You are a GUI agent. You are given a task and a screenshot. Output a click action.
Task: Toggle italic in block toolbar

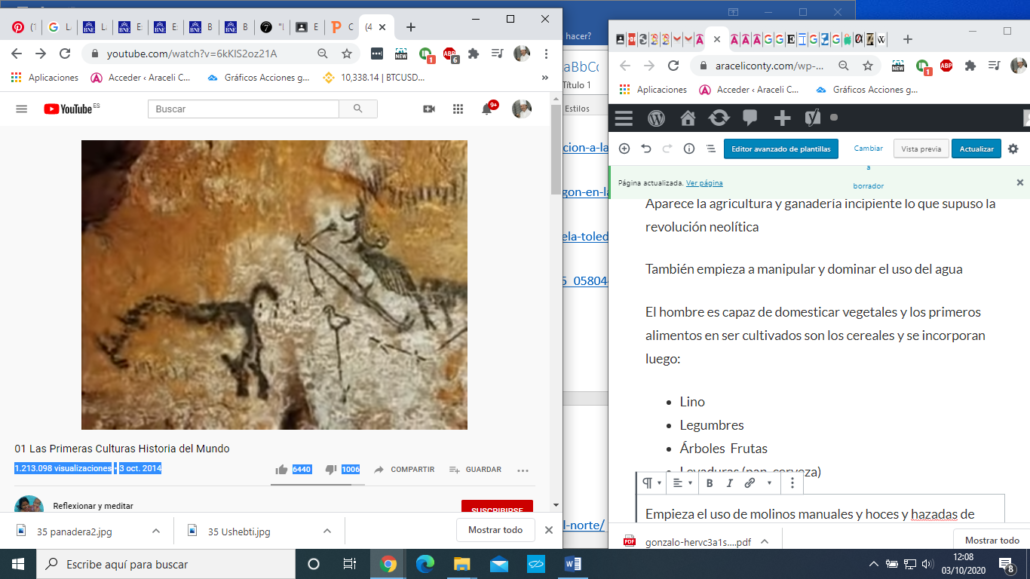pos(729,483)
